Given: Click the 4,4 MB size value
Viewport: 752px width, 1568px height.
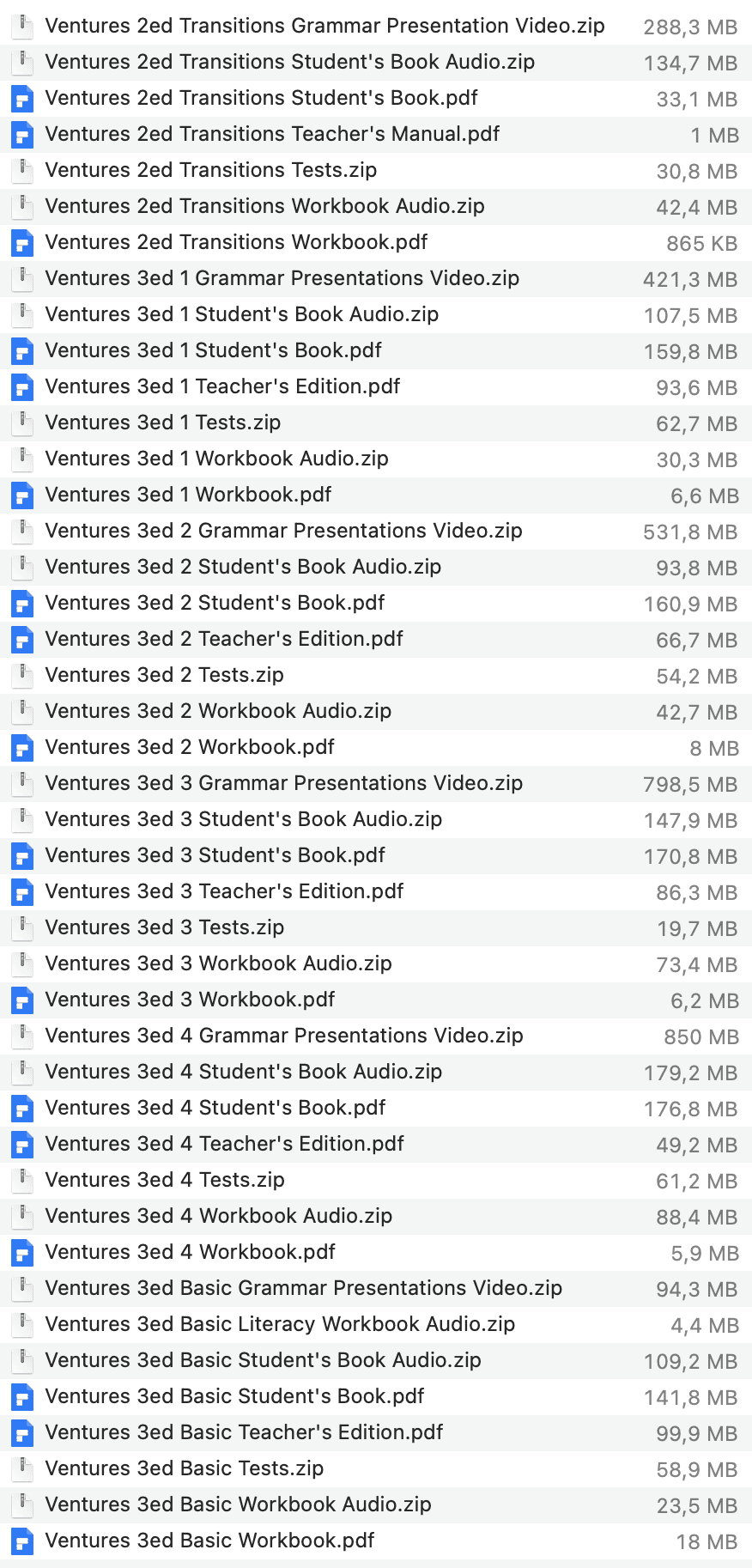Looking at the screenshot, I should [x=704, y=1326].
